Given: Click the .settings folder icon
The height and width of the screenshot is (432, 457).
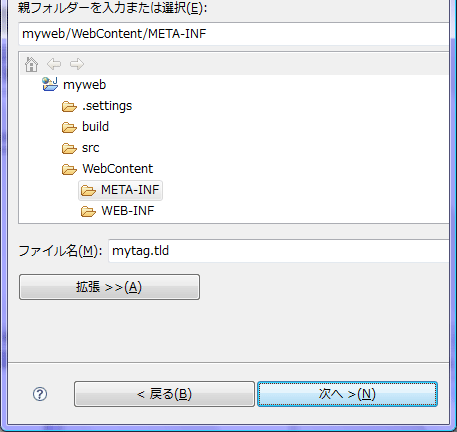Looking at the screenshot, I should (69, 107).
